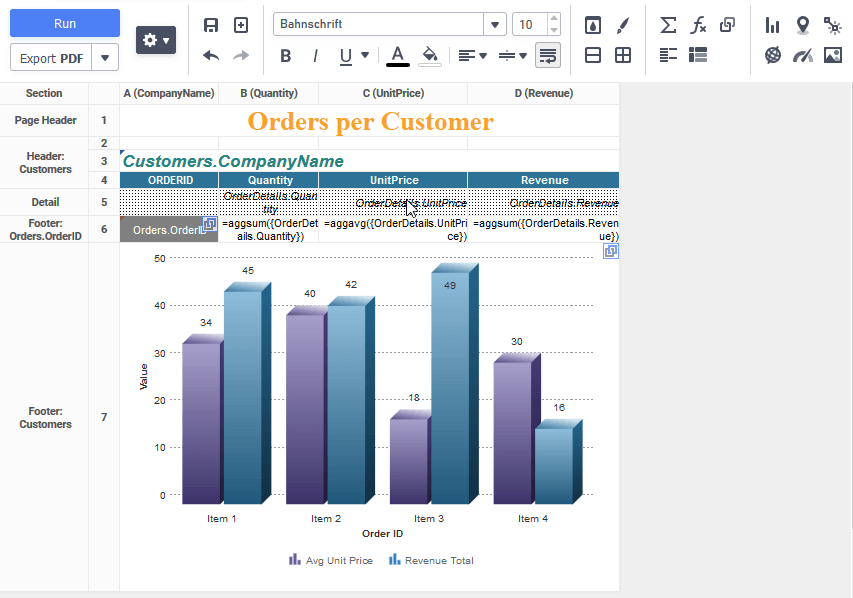Open conditional formatting droplet icon
This screenshot has width=853, height=598.
(593, 25)
